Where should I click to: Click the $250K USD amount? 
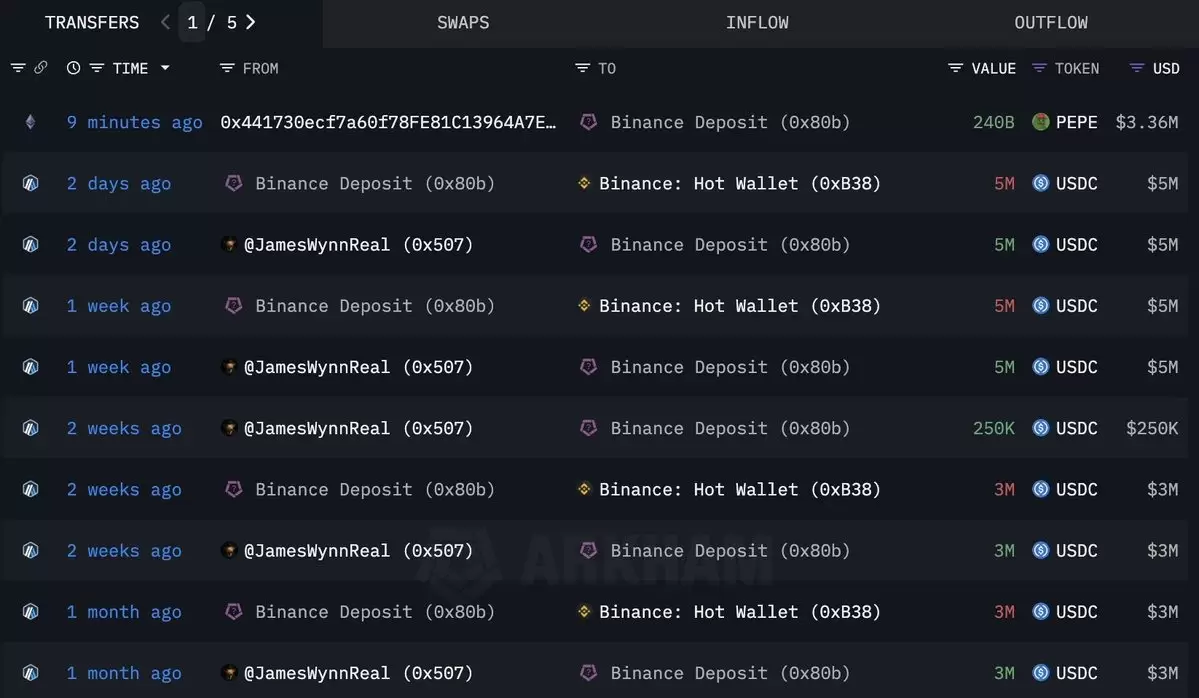[x=1152, y=428]
